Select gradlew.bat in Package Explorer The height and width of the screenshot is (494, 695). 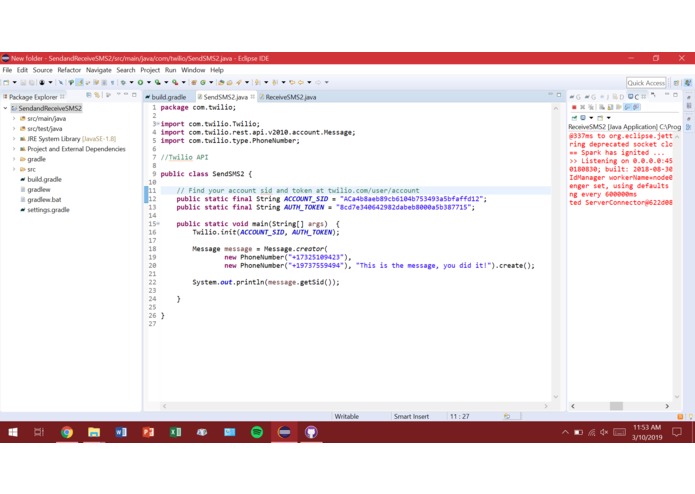click(x=41, y=200)
